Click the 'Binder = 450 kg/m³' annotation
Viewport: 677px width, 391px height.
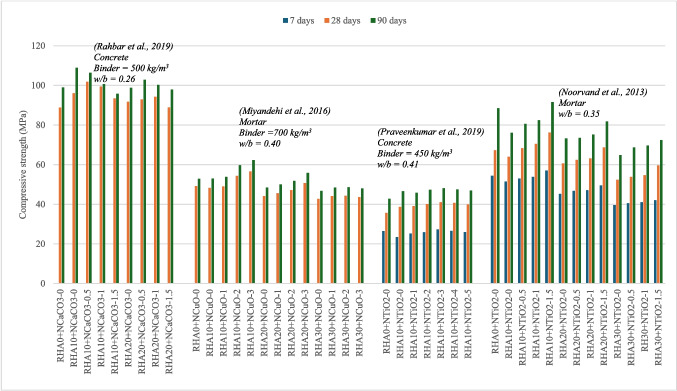tap(414, 153)
